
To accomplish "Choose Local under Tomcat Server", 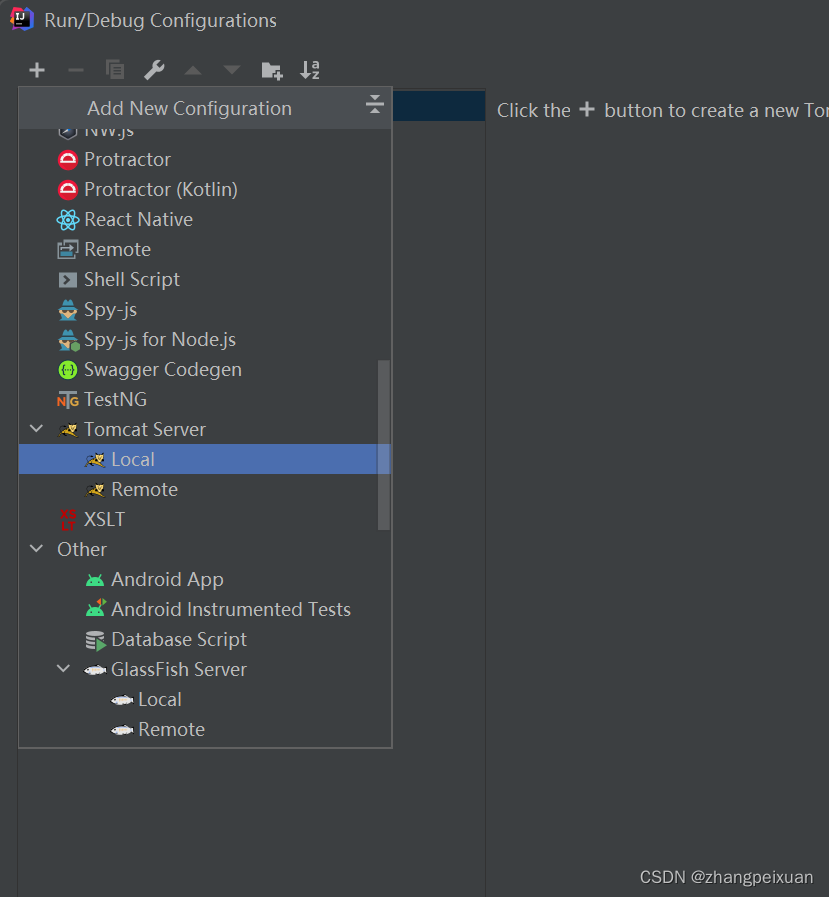I will [204, 459].
